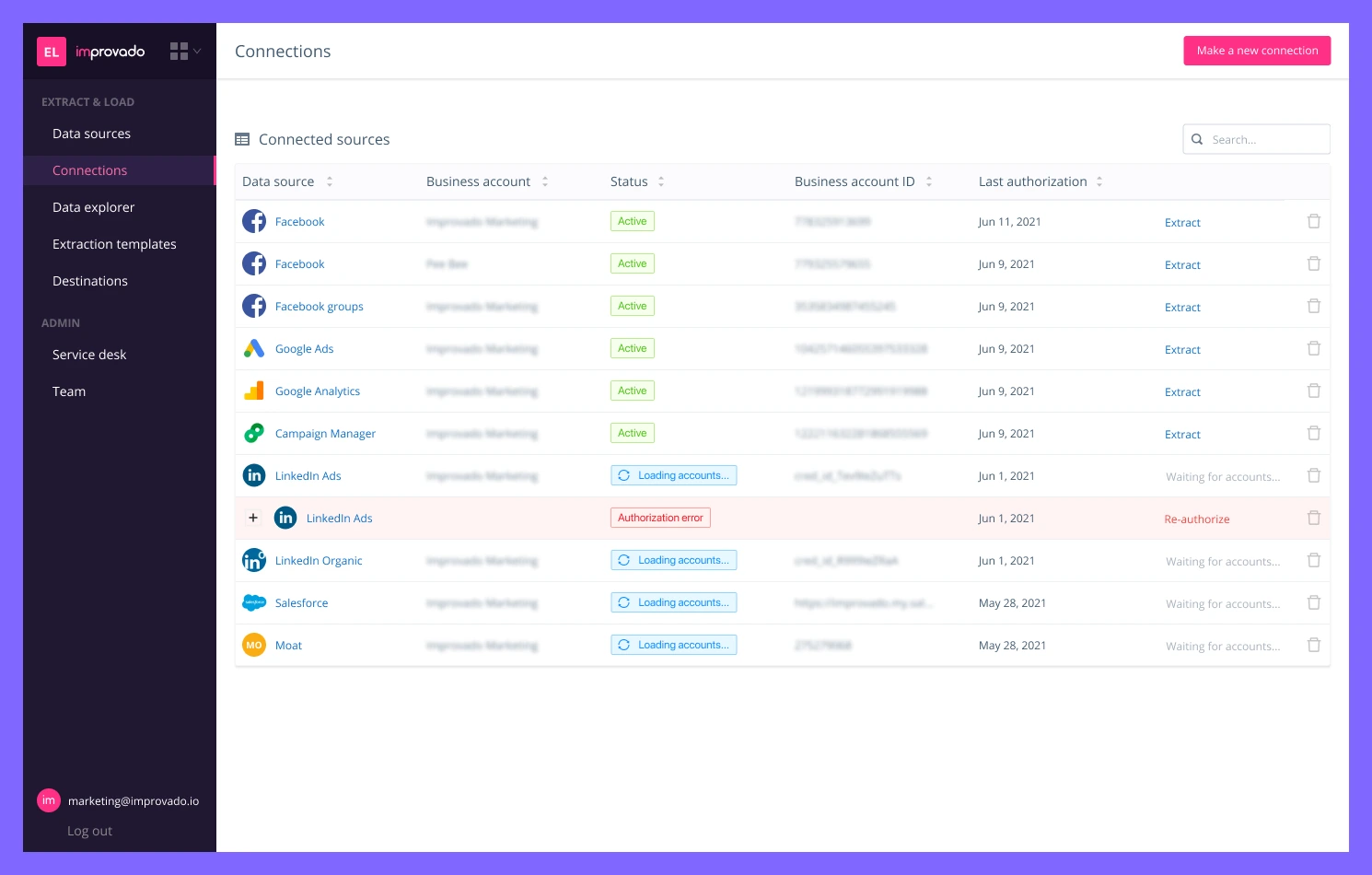Select the Salesforce source icon
The width and height of the screenshot is (1372, 875).
point(254,602)
